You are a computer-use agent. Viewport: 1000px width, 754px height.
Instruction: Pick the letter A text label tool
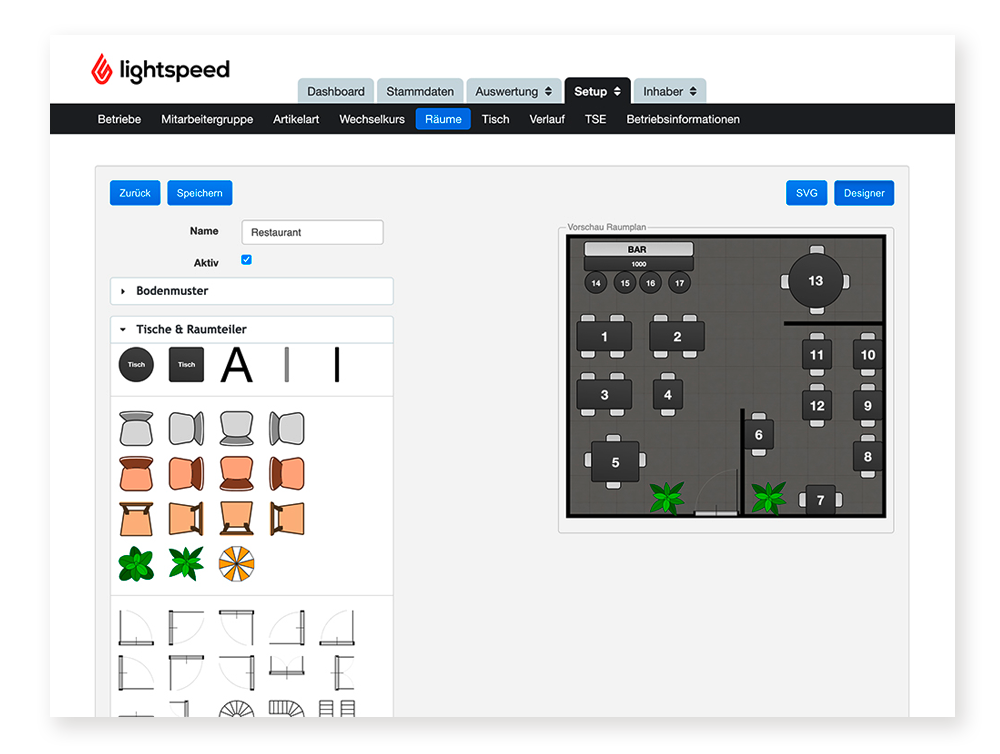tap(237, 365)
